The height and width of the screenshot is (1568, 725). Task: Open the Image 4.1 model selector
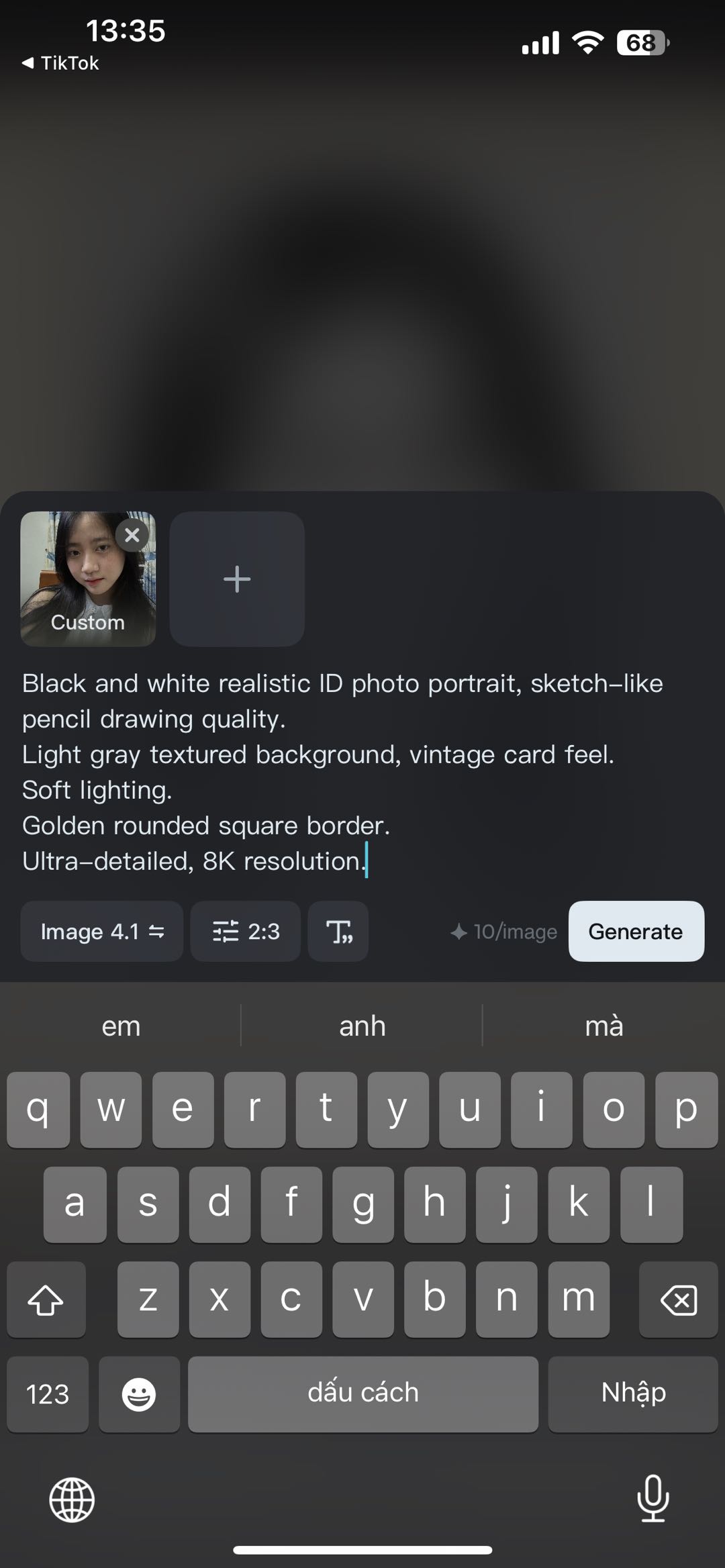click(x=102, y=931)
